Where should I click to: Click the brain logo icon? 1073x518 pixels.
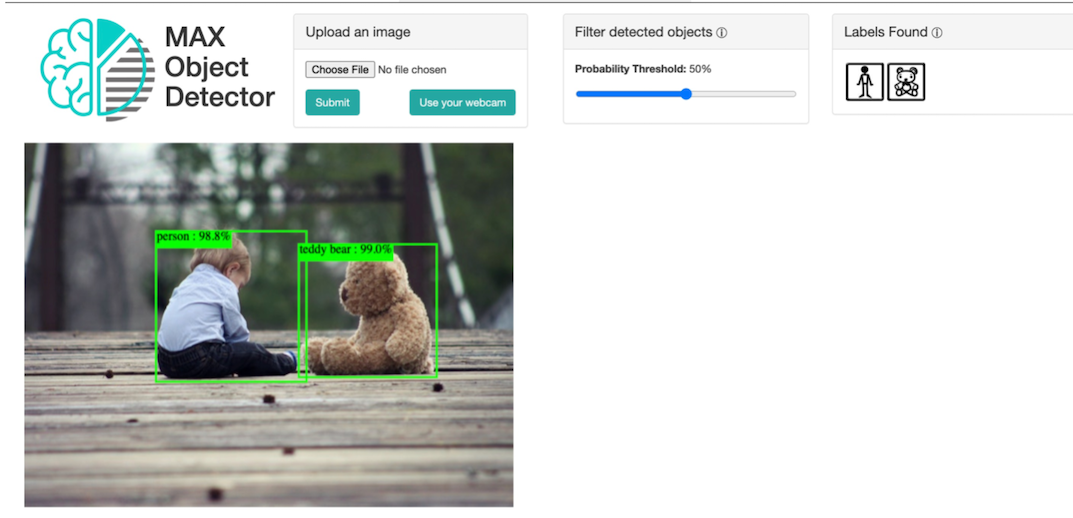[x=97, y=69]
